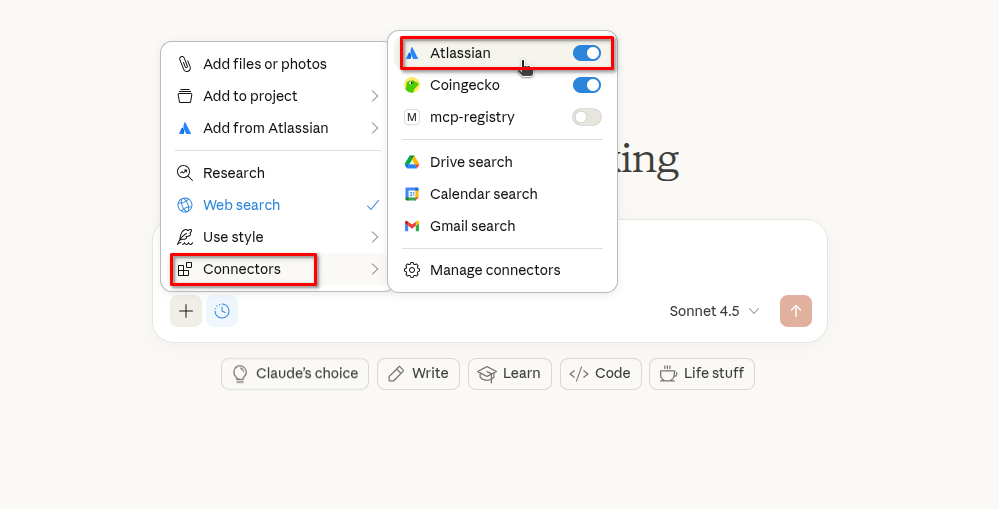Open the Sonnet 4.5 model dropdown

pyautogui.click(x=714, y=311)
